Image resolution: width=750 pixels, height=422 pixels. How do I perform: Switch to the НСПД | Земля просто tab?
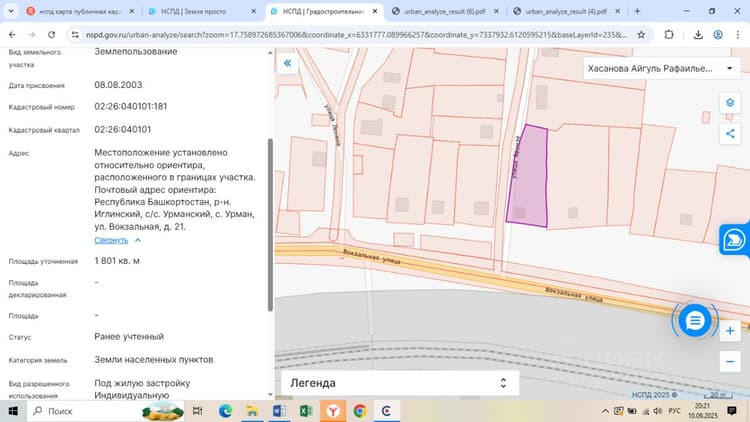click(202, 11)
